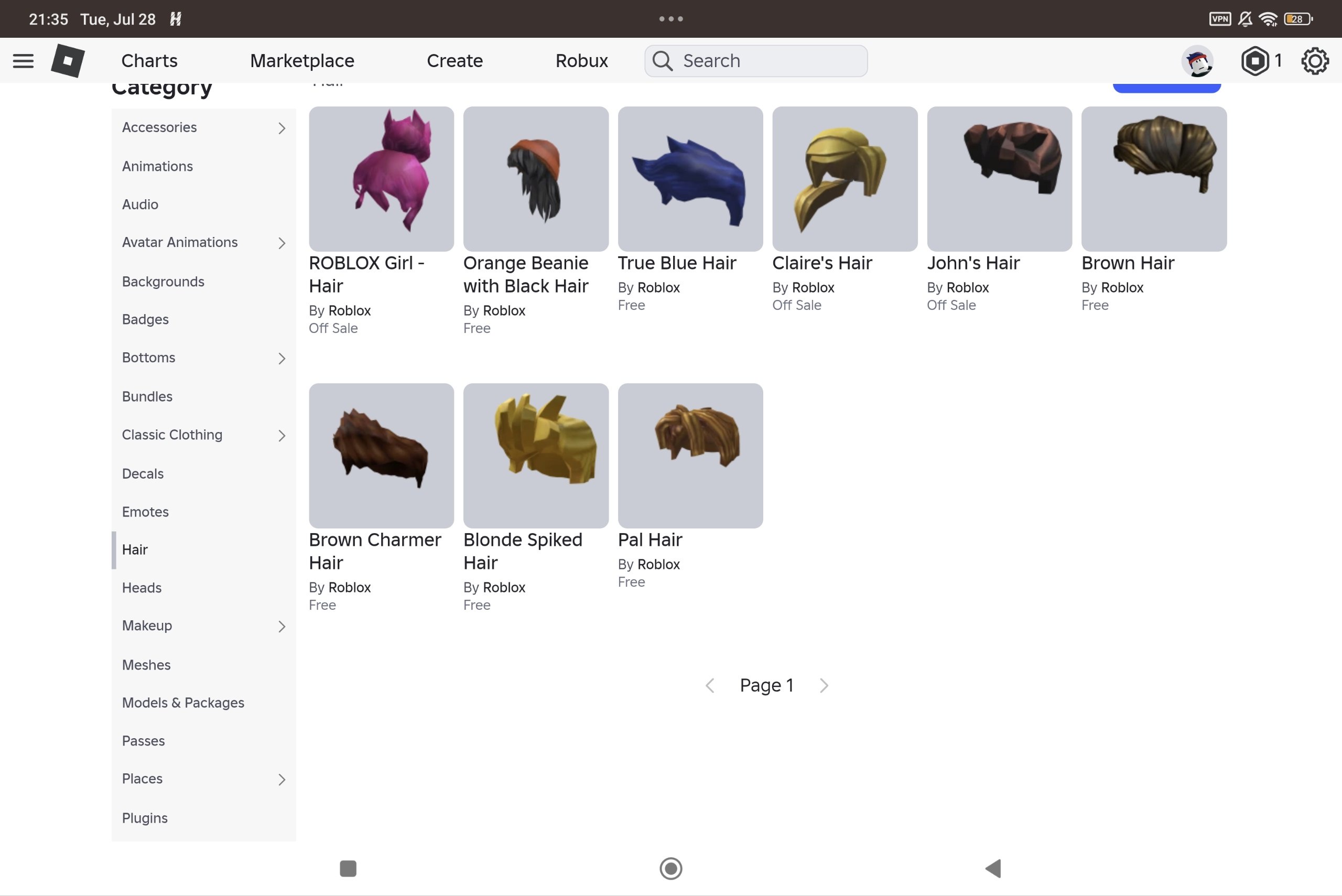Open the hamburger navigation menu
Image resolution: width=1342 pixels, height=896 pixels.
click(x=24, y=61)
